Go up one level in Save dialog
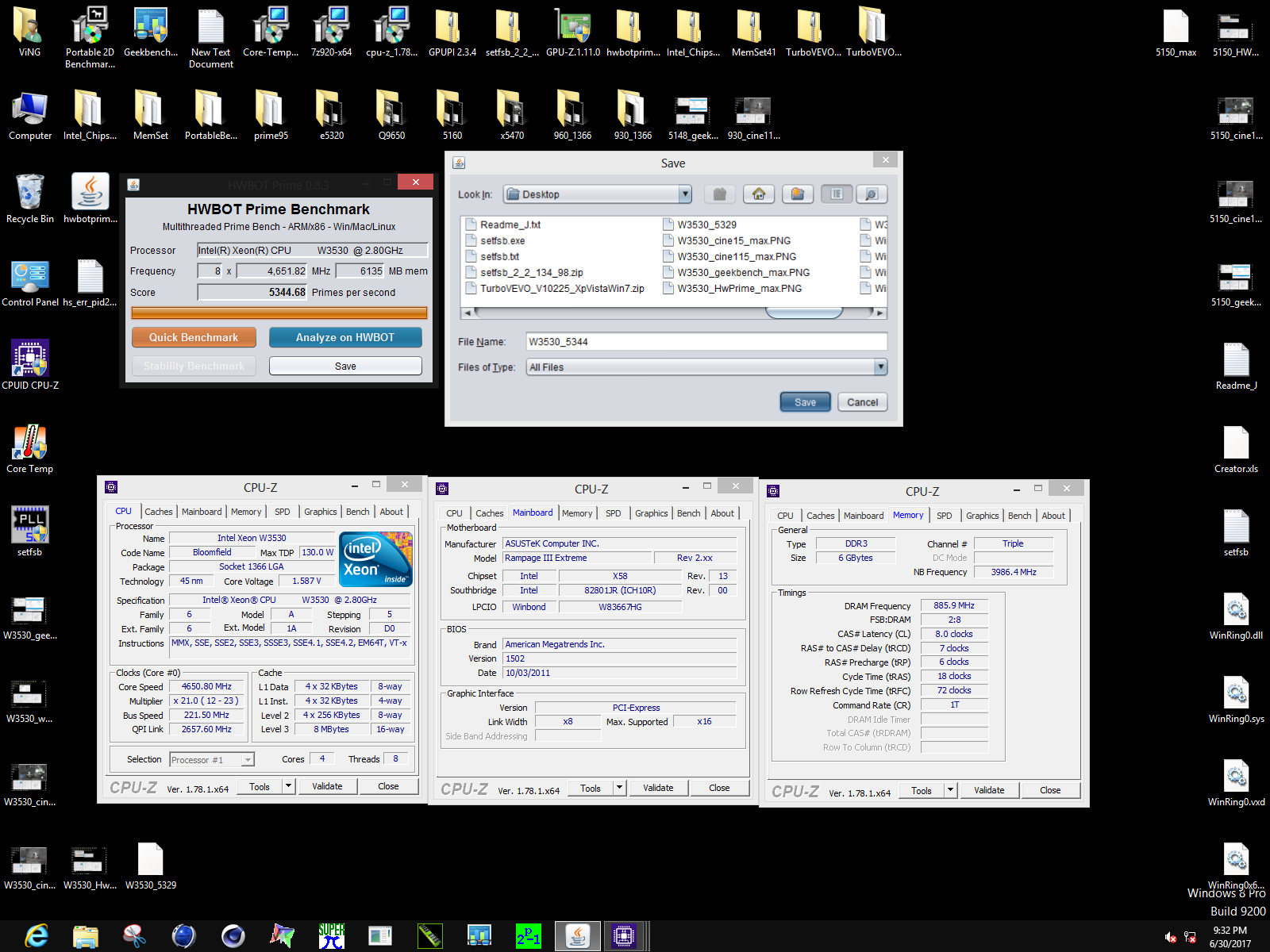 point(720,194)
